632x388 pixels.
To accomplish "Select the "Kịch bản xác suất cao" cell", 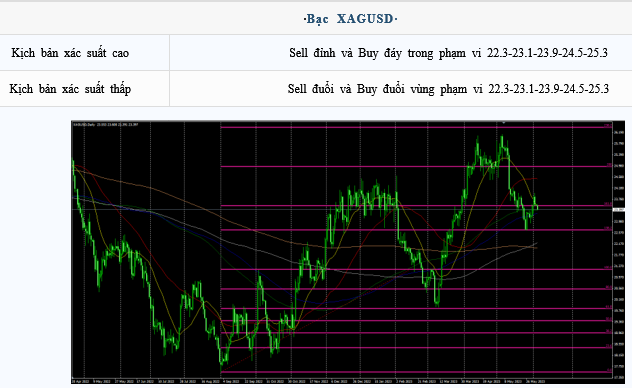I will [85, 53].
